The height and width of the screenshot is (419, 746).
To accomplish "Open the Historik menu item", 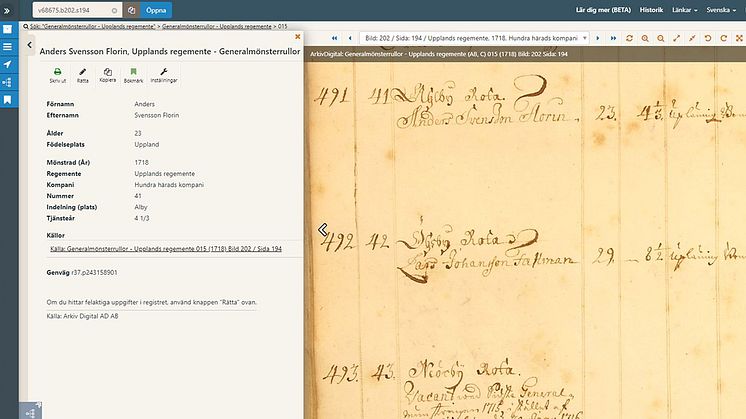I will (651, 10).
